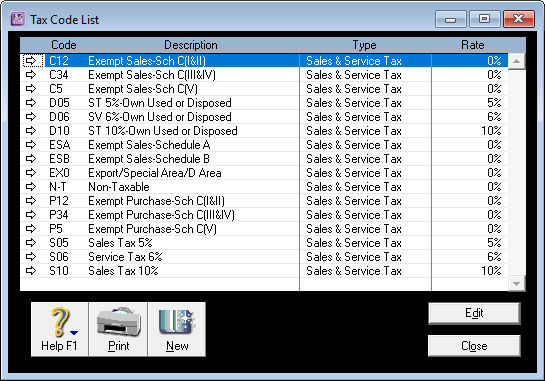Viewport: 545px width, 381px height.
Task: Click arrow icon beside code D05
Action: click(31, 103)
